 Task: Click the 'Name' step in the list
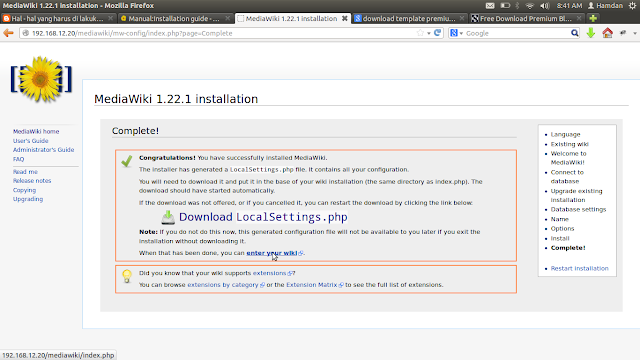coord(559,219)
